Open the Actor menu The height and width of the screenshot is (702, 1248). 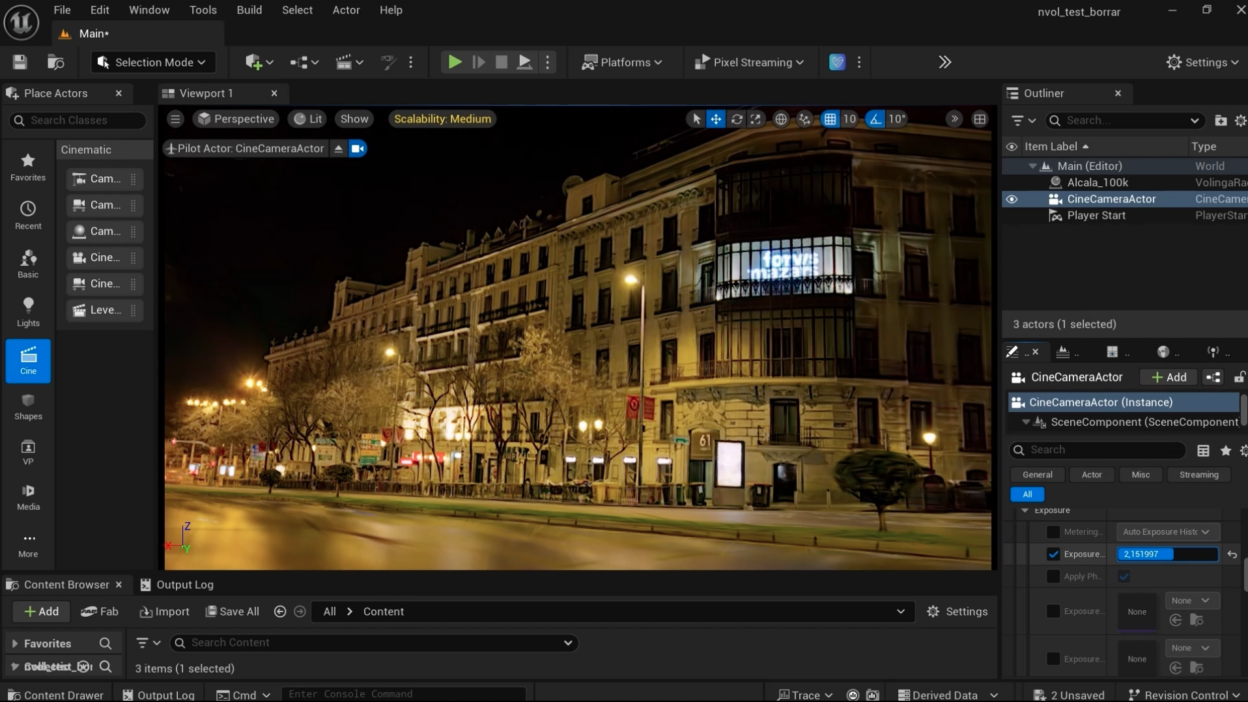click(x=346, y=10)
